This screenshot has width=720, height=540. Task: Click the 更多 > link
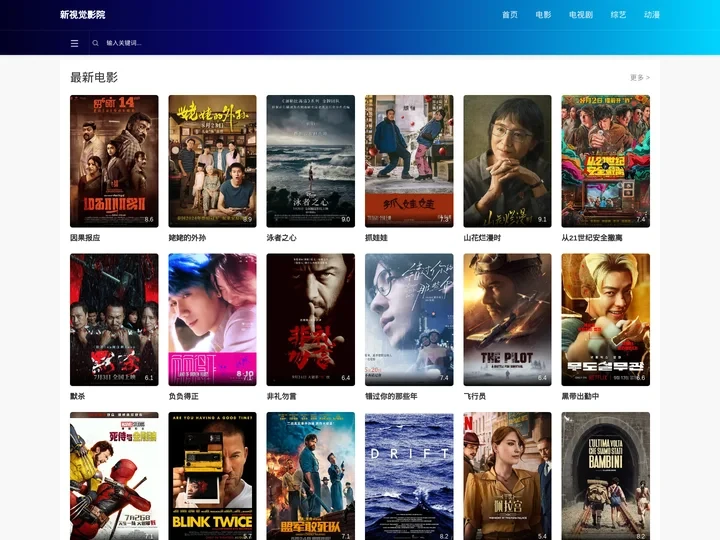[x=640, y=78]
